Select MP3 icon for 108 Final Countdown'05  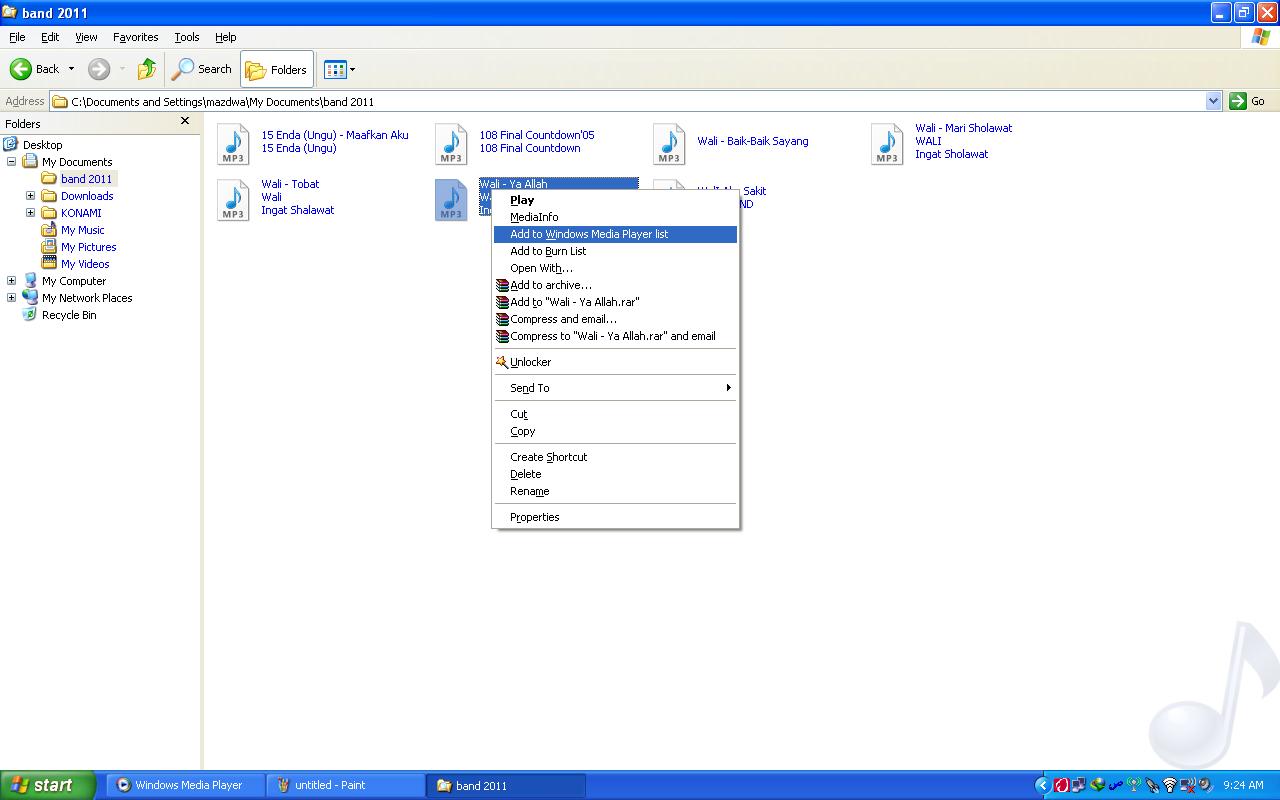[x=451, y=144]
